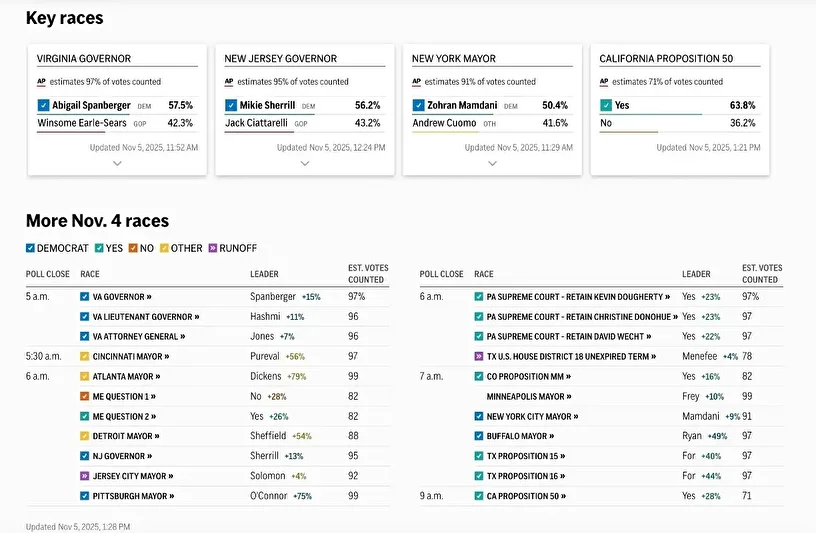The width and height of the screenshot is (816, 533).
Task: Click the yellow icon beside Atlanta Mayor
Action: [x=85, y=376]
